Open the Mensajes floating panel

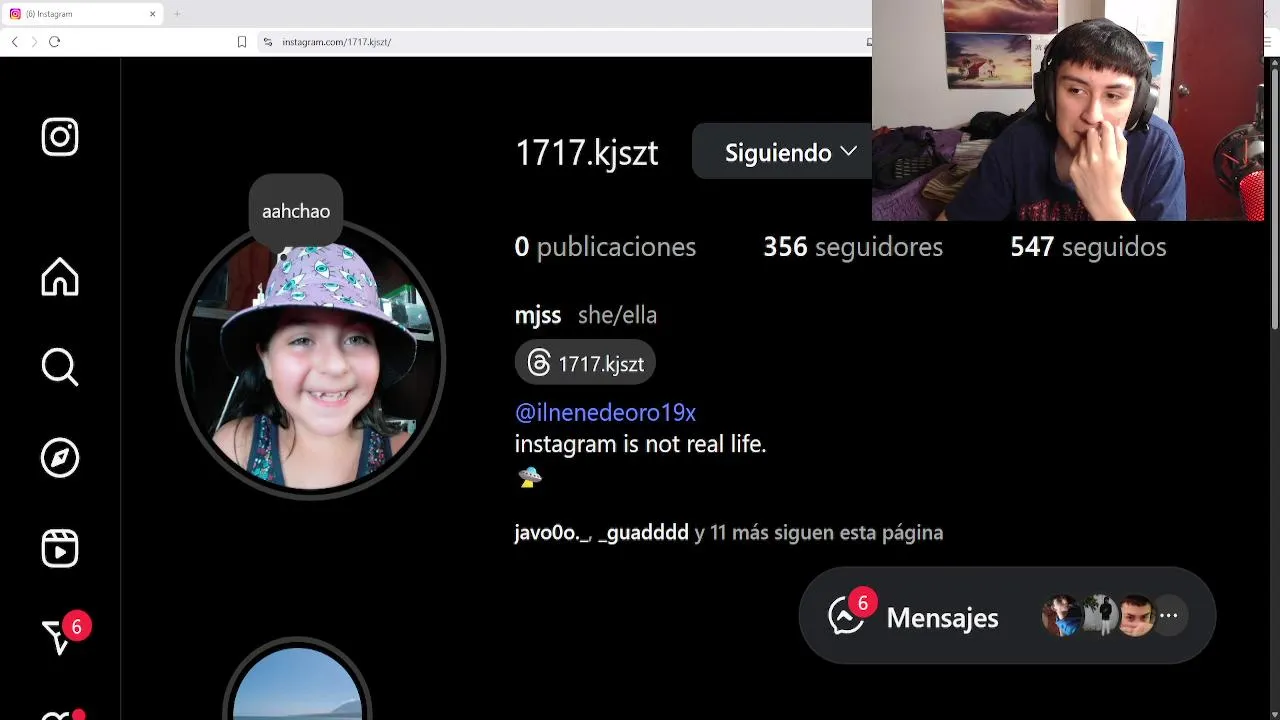[1007, 617]
